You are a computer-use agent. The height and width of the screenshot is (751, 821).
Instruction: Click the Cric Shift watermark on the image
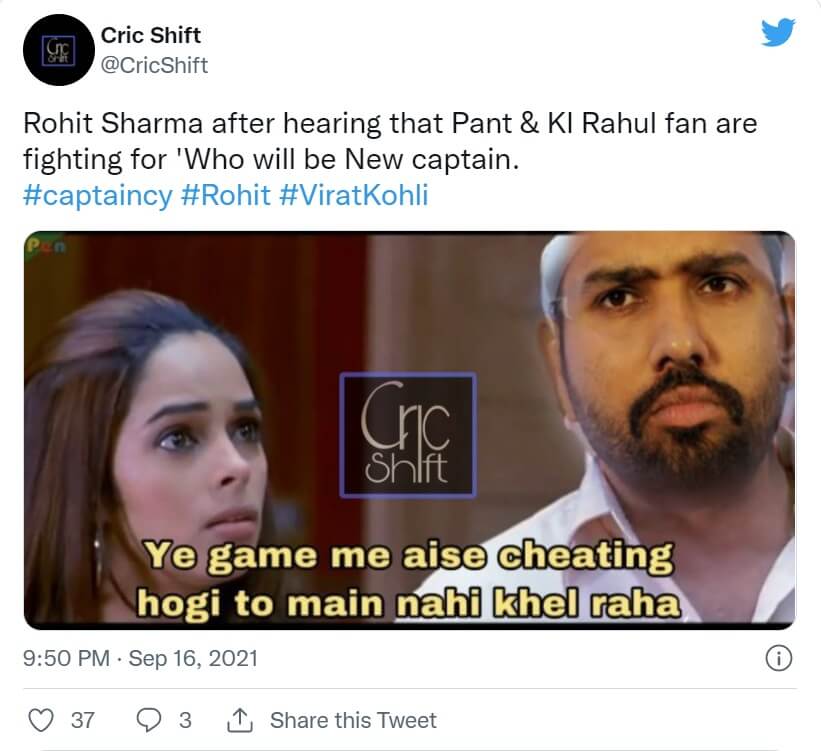408,435
